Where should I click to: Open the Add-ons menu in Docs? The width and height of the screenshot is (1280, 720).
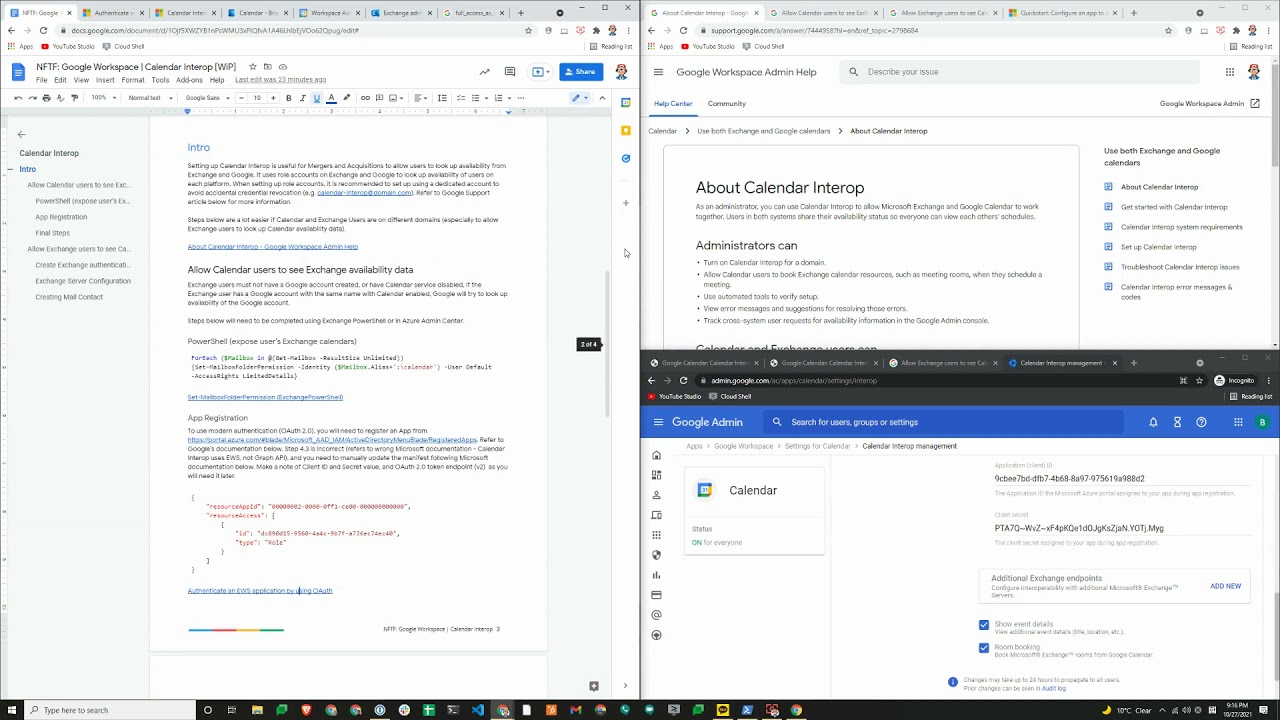(x=189, y=80)
